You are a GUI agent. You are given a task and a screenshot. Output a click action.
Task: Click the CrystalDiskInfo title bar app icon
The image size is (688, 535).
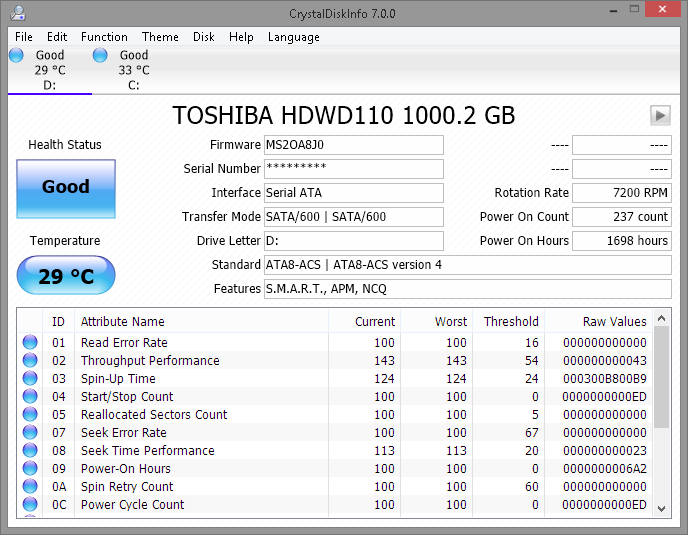(18, 13)
